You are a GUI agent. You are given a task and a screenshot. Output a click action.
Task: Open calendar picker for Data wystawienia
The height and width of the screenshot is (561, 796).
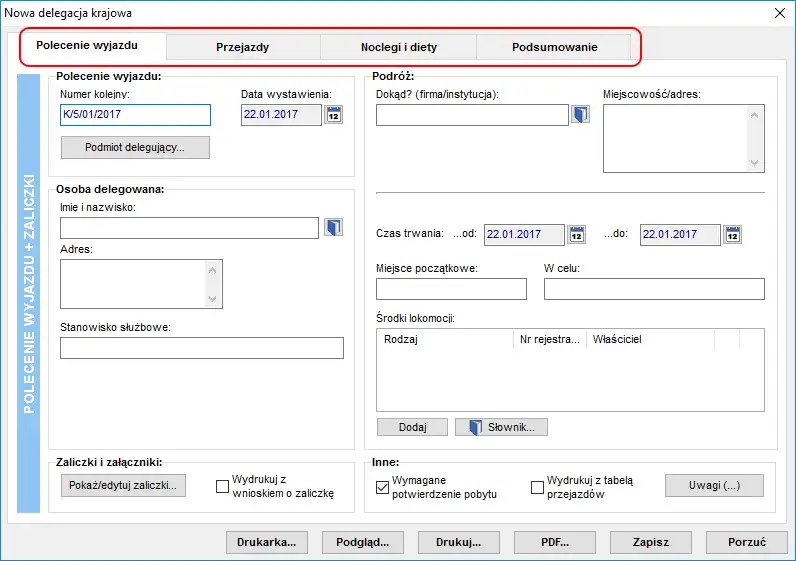[333, 115]
